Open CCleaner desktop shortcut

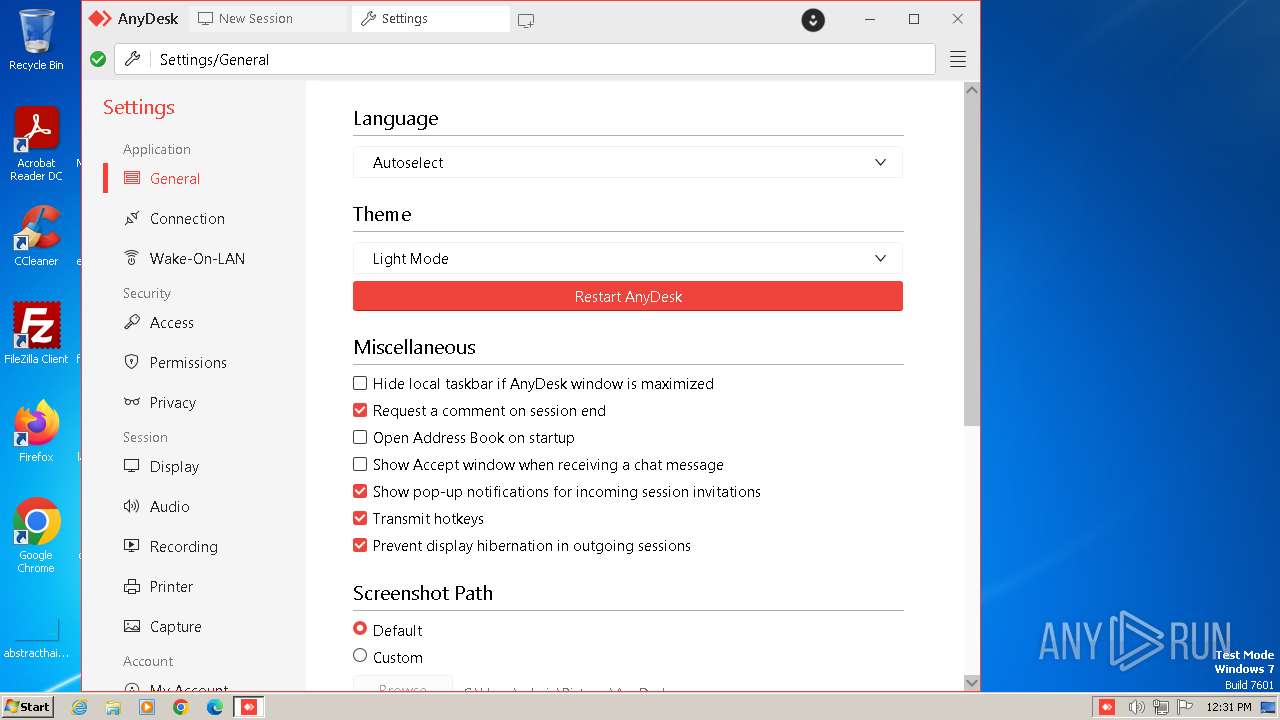[x=36, y=236]
